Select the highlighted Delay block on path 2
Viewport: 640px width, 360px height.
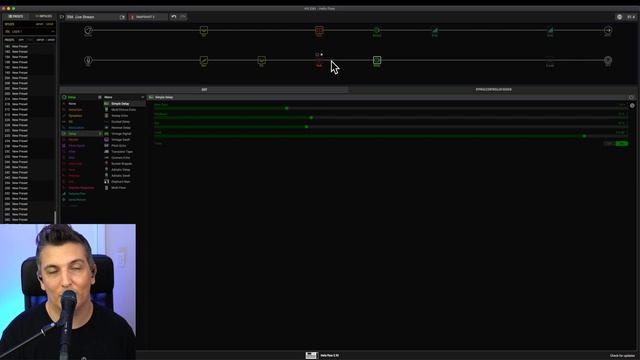(377, 60)
